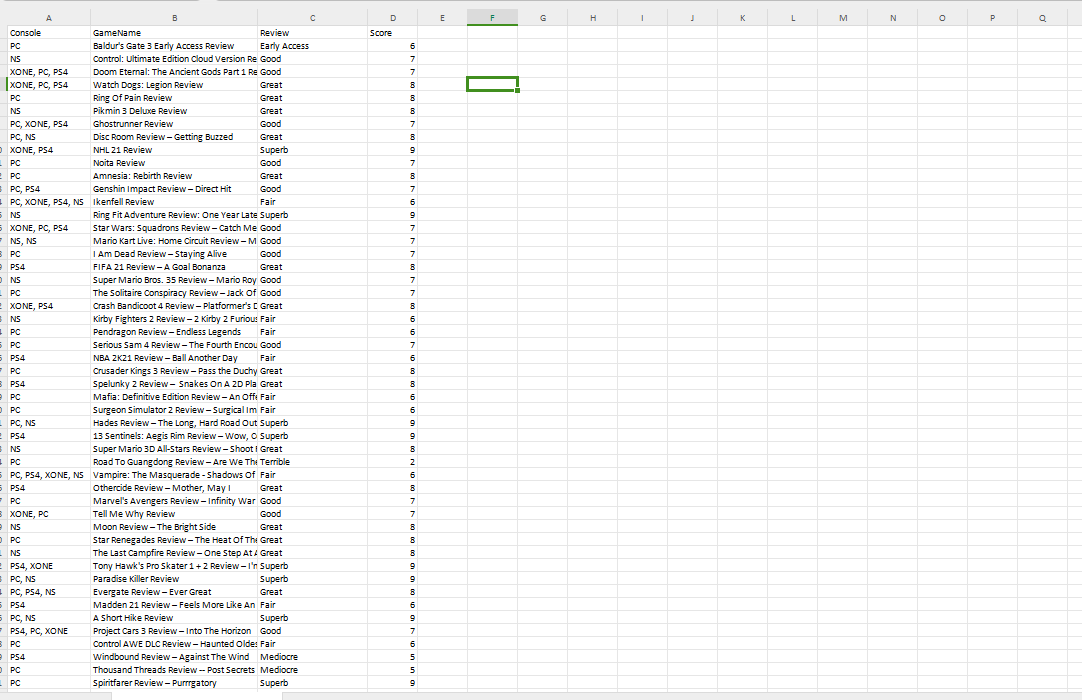Viewport: 1082px width, 700px height.
Task: Select the PS4, PC, XONE console cell
Action: [x=49, y=631]
